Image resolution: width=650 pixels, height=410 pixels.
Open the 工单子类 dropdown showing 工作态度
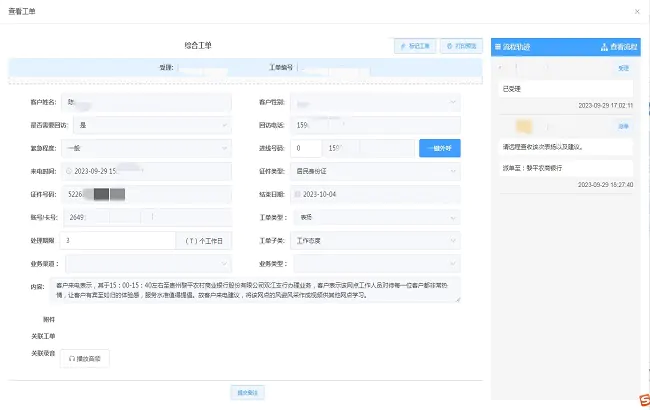[375, 240]
